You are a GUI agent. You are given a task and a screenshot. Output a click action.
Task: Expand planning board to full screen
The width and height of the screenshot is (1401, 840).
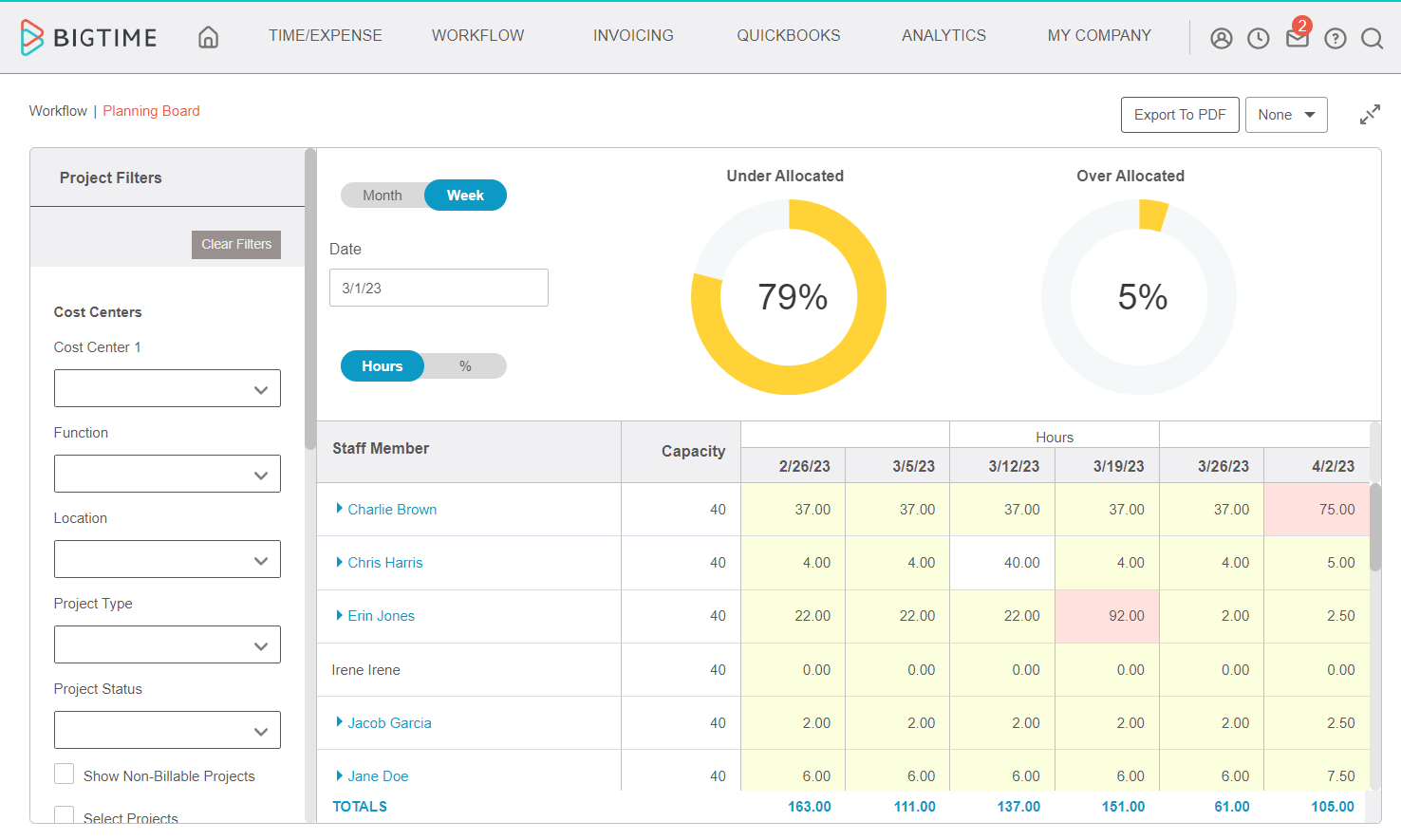pos(1369,115)
